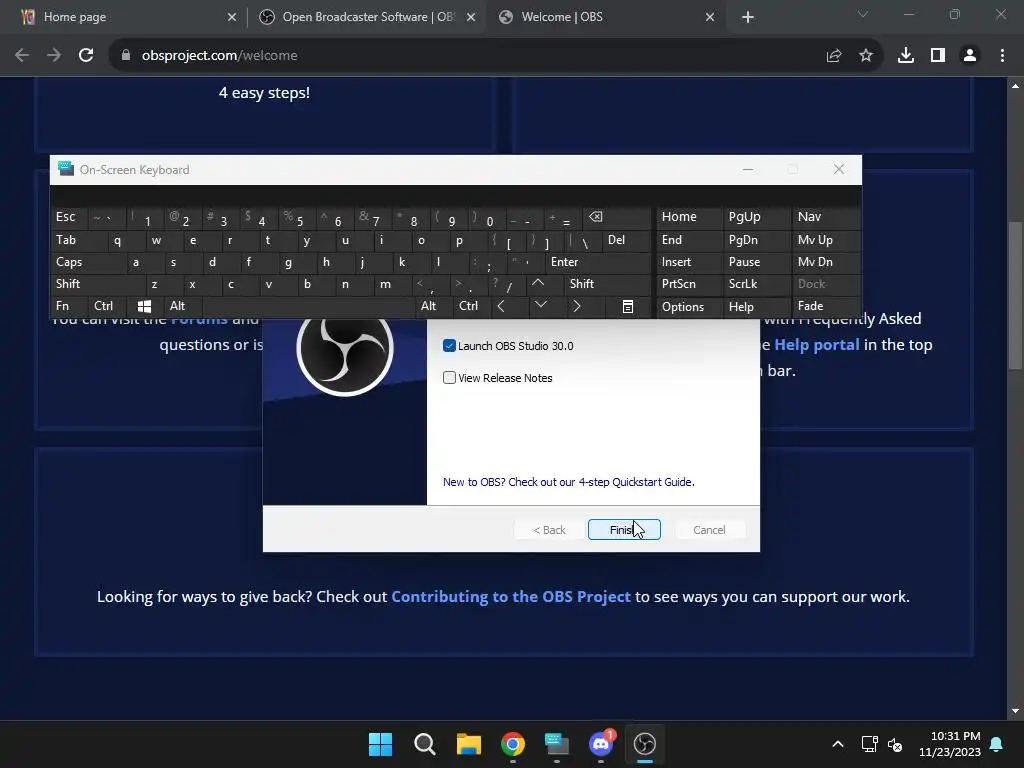This screenshot has width=1024, height=768.
Task: Open the notification bell in taskbar
Action: 997,744
